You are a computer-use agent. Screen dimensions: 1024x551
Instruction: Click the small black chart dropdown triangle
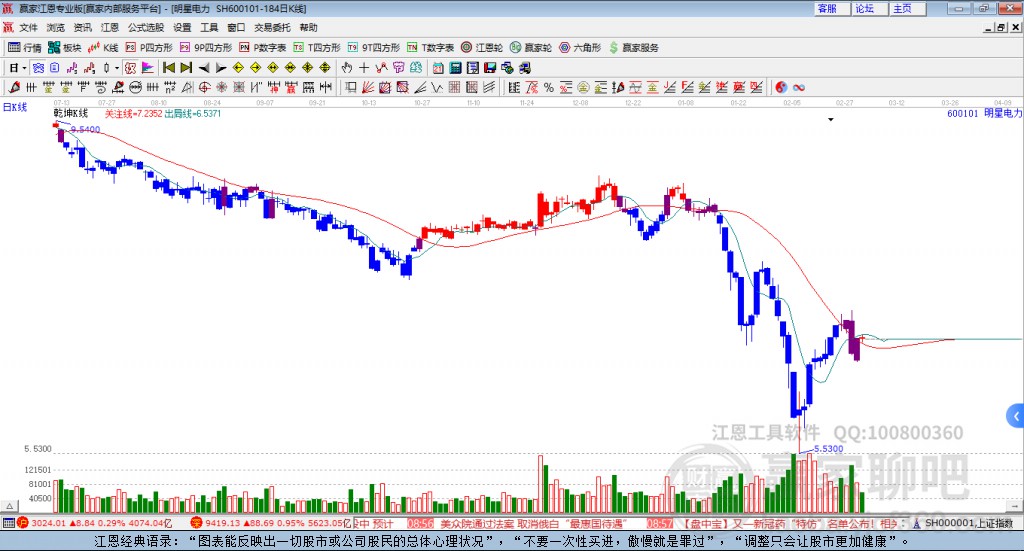(x=831, y=119)
